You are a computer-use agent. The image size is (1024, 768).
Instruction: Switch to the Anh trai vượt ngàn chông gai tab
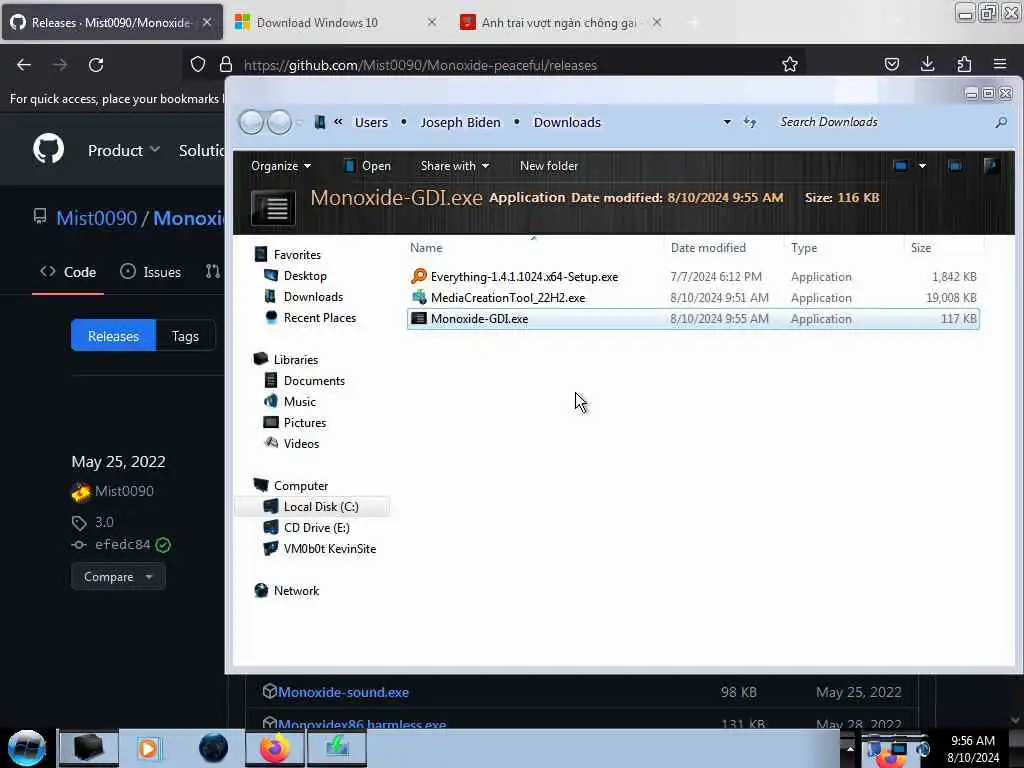(x=560, y=22)
